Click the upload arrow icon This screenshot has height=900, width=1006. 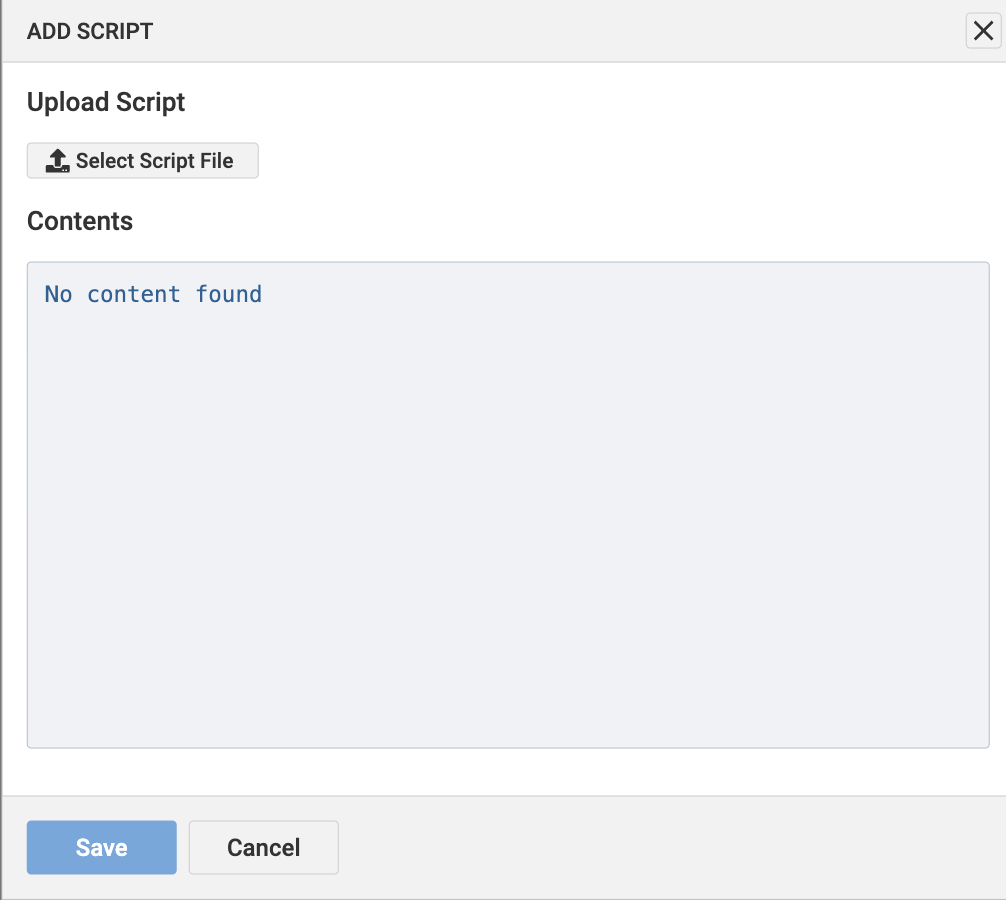click(58, 161)
